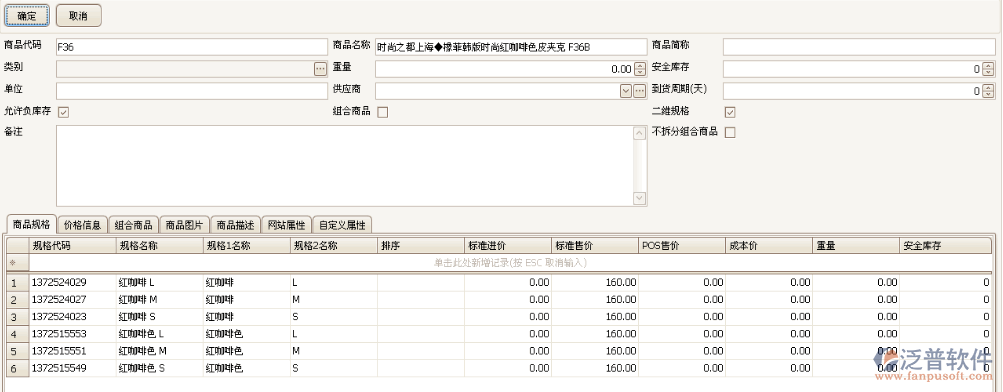
Task: Check the 不拆分组合商品 checkbox
Action: tap(730, 133)
